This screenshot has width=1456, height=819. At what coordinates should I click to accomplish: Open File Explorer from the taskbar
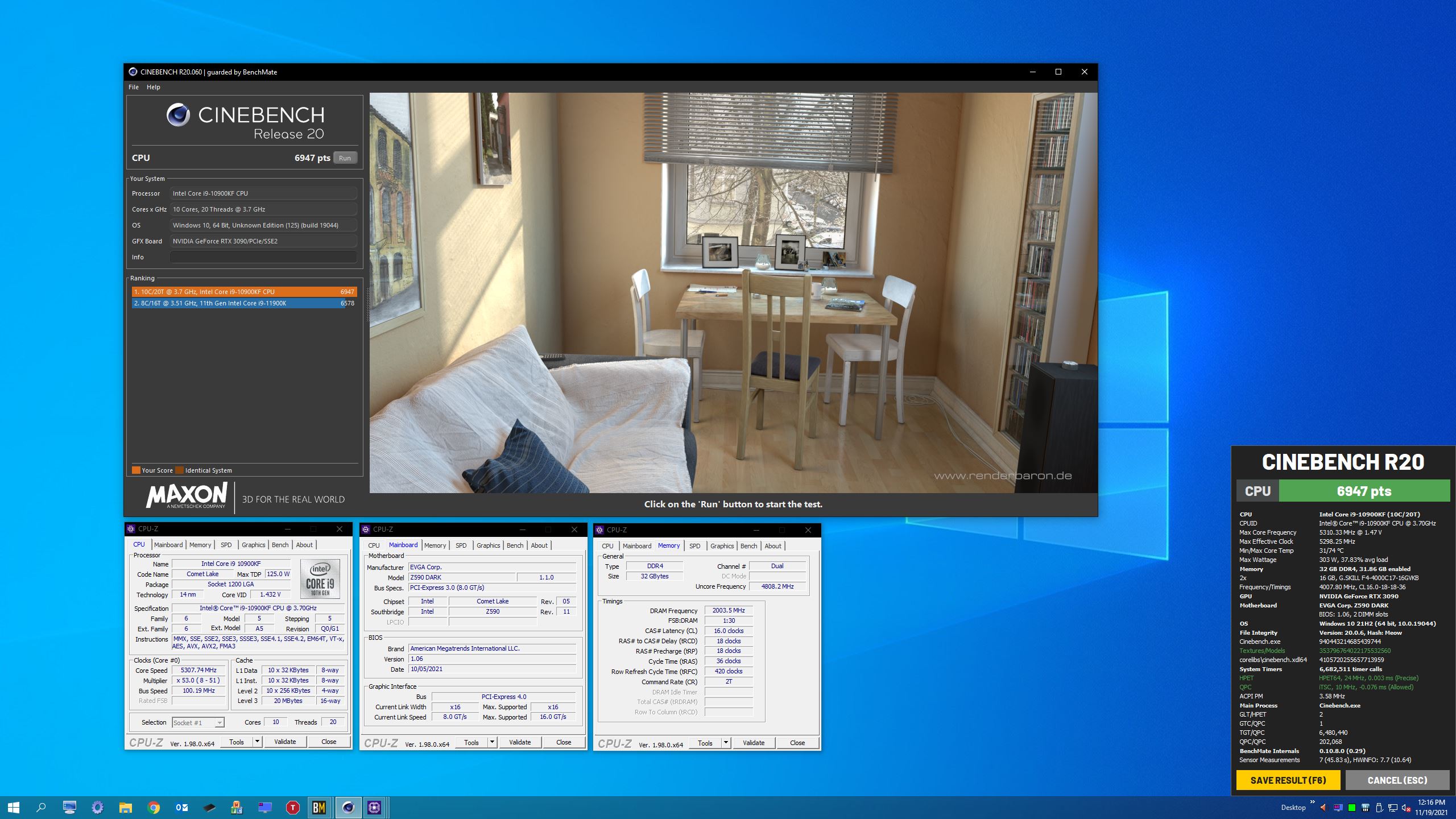click(x=126, y=807)
